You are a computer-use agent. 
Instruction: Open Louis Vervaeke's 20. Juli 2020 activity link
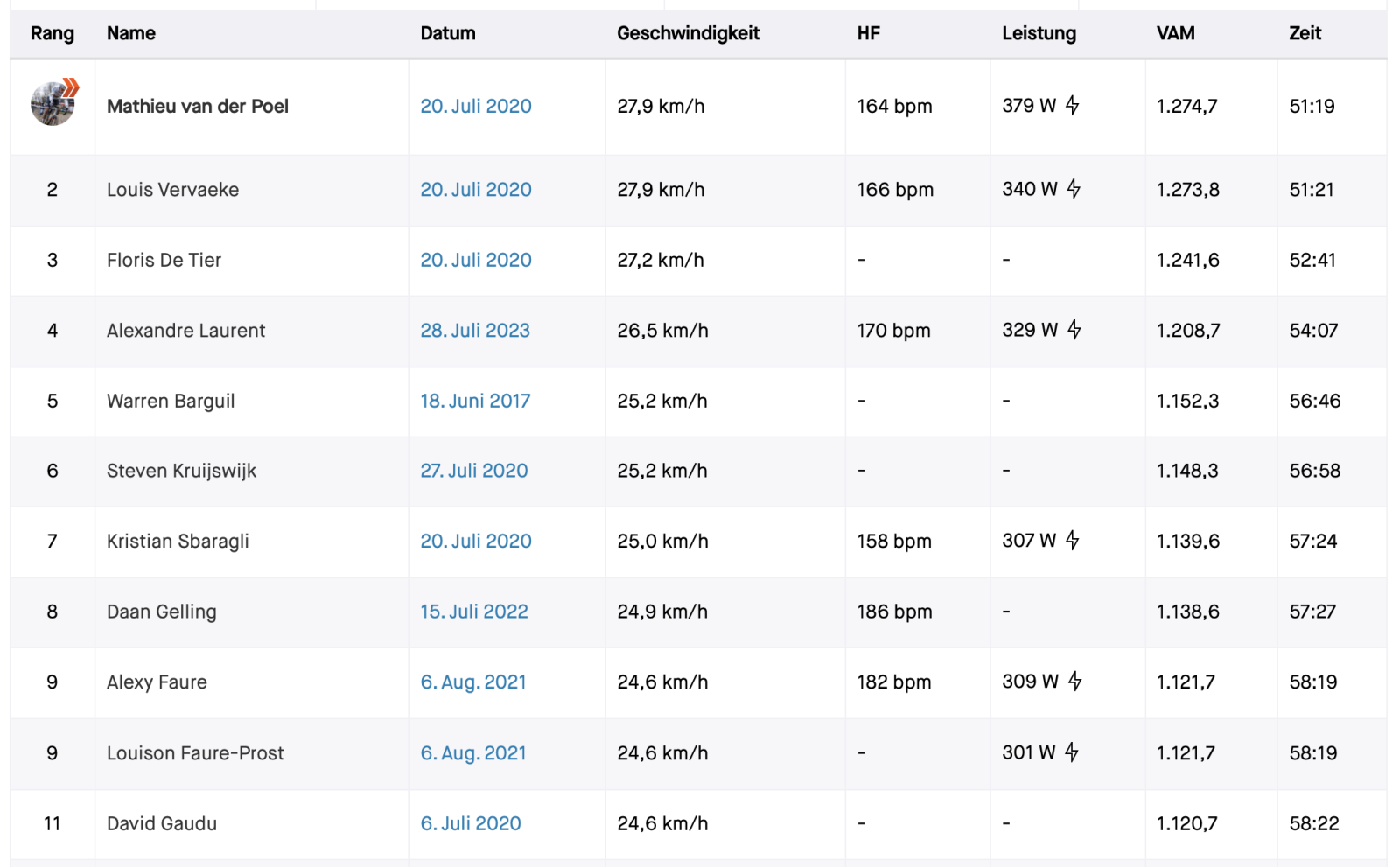tap(476, 190)
